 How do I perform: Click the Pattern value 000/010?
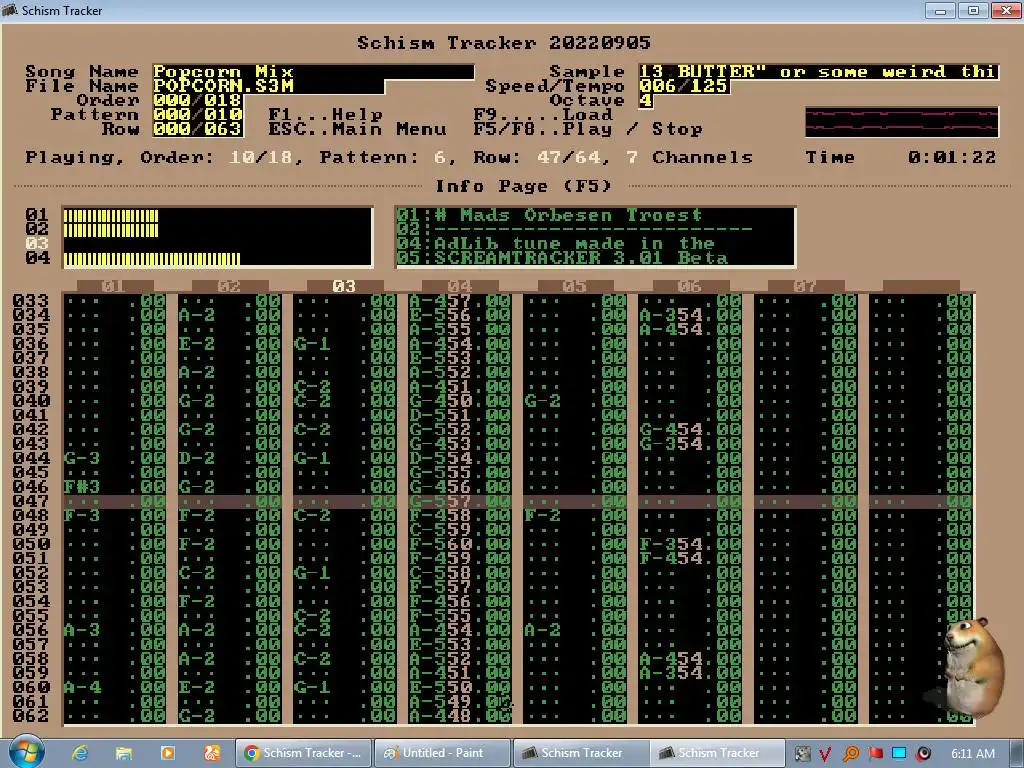[x=198, y=115]
